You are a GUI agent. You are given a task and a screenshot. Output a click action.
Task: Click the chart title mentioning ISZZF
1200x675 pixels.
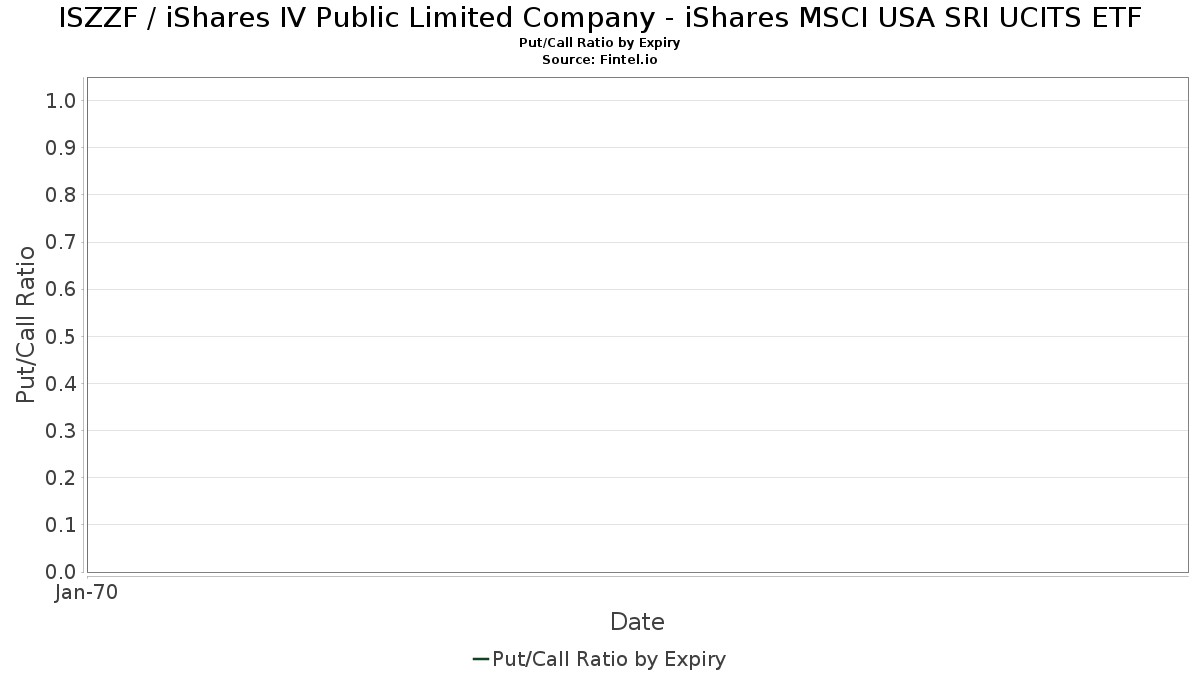tap(600, 18)
